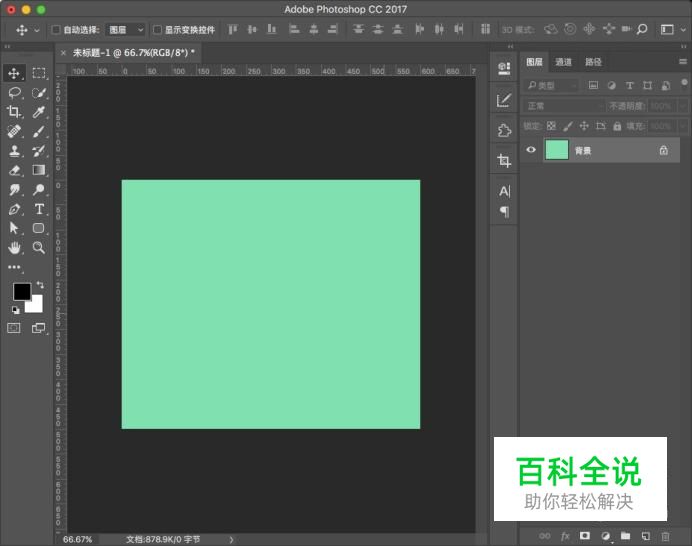Select the Horizontal Type tool
This screenshot has height=546, width=692.
39,208
